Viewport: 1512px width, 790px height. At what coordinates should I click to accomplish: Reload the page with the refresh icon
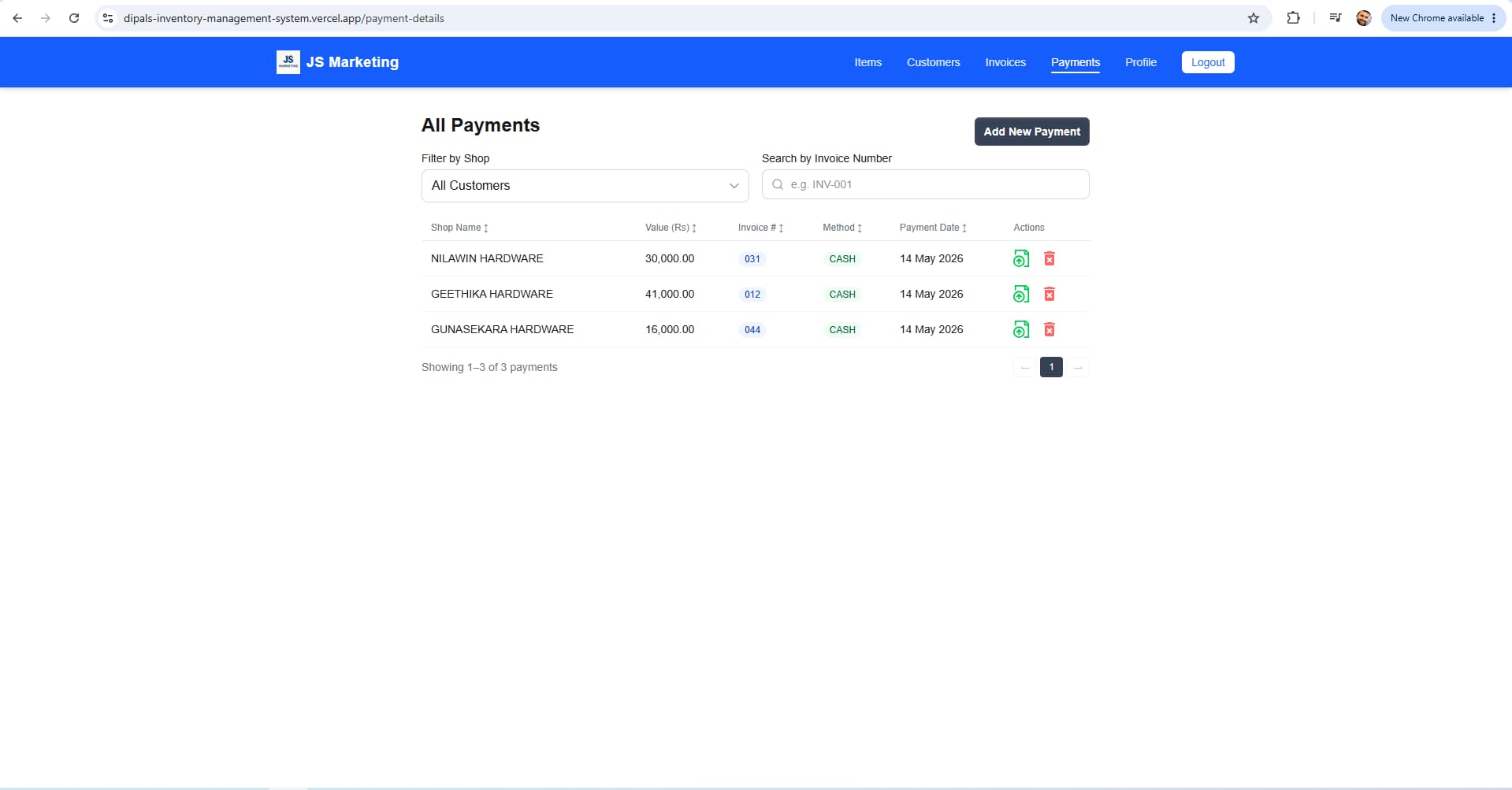tap(74, 18)
